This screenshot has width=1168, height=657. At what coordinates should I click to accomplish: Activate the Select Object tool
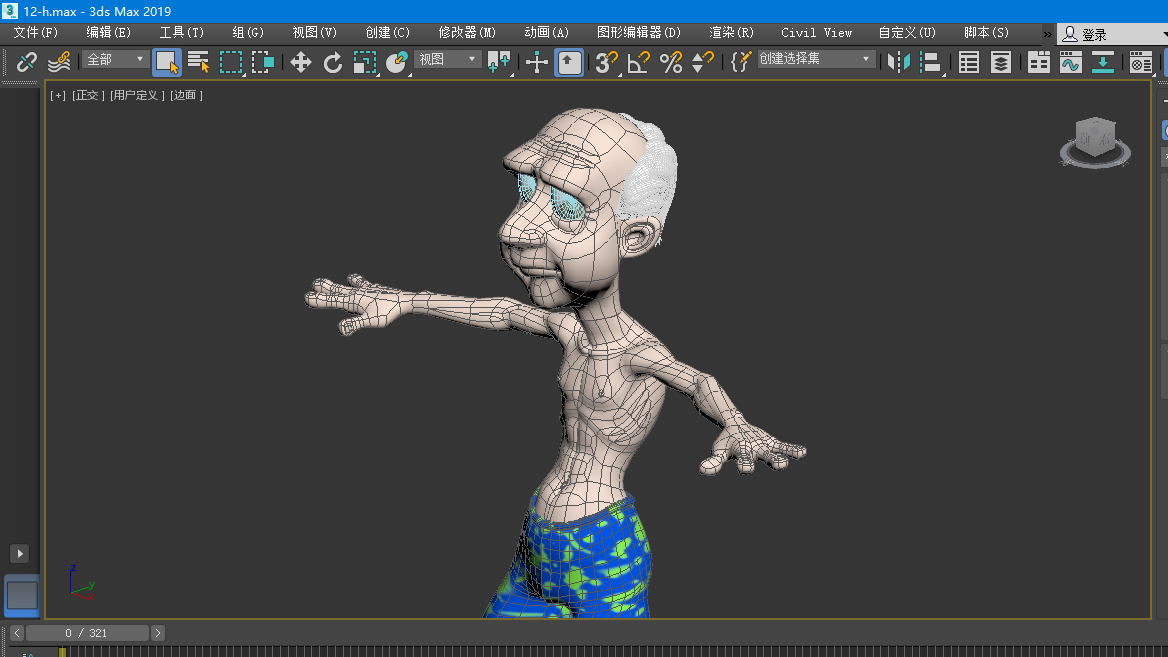[x=167, y=63]
